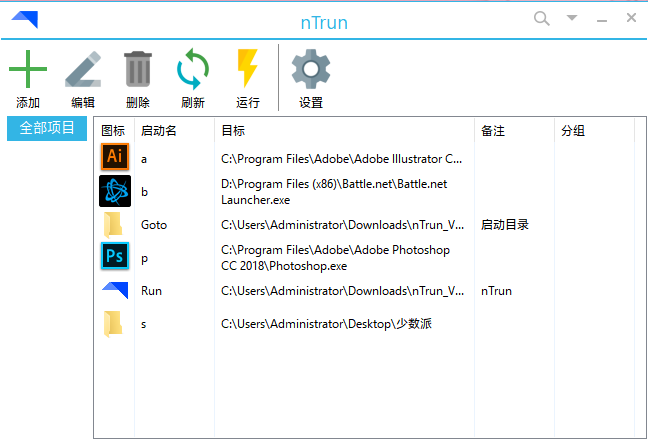
Task: Select the Goto entry row
Action: point(154,224)
